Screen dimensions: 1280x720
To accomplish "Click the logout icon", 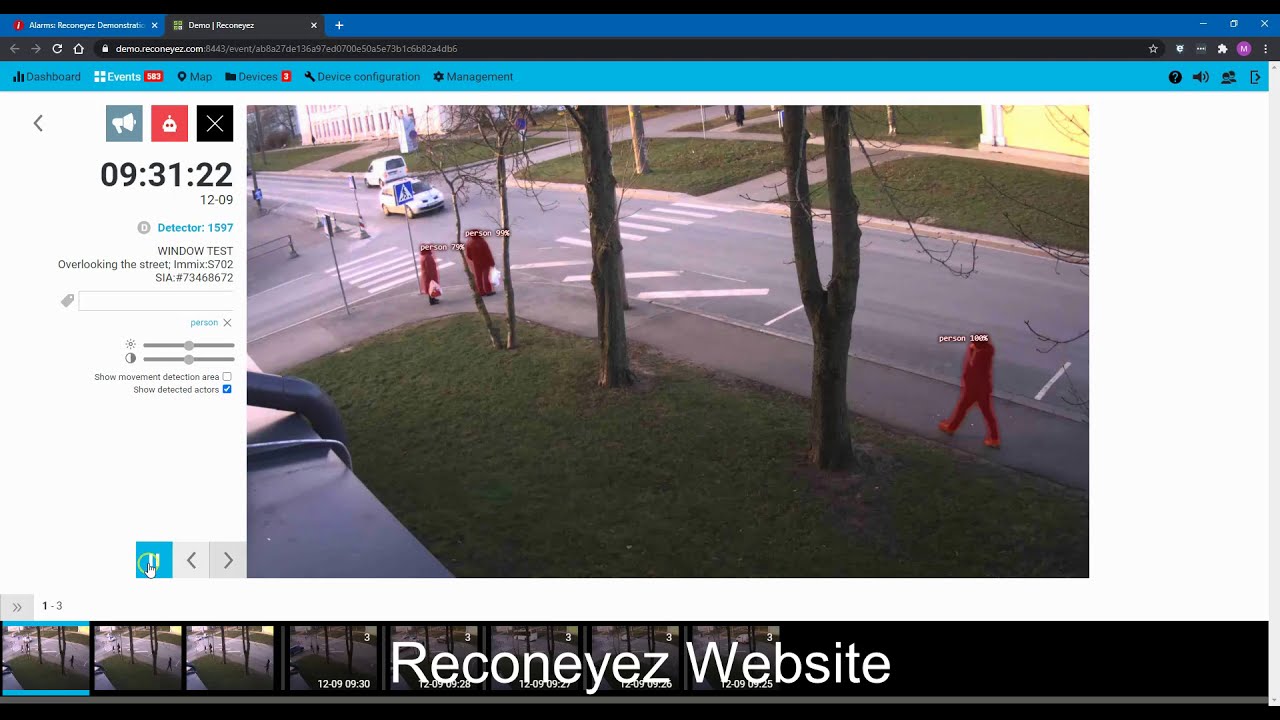I will (x=1256, y=77).
